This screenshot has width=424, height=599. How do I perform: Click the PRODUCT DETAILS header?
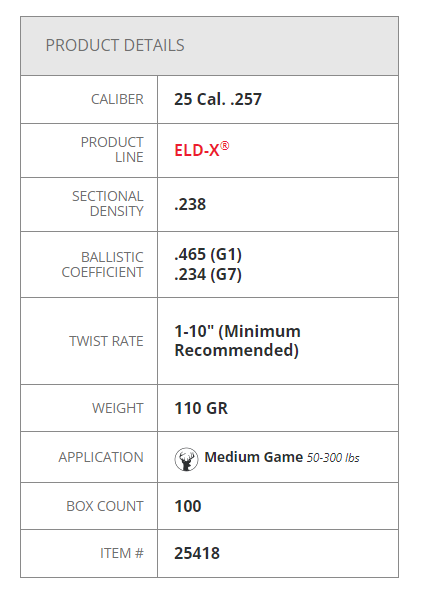click(115, 45)
